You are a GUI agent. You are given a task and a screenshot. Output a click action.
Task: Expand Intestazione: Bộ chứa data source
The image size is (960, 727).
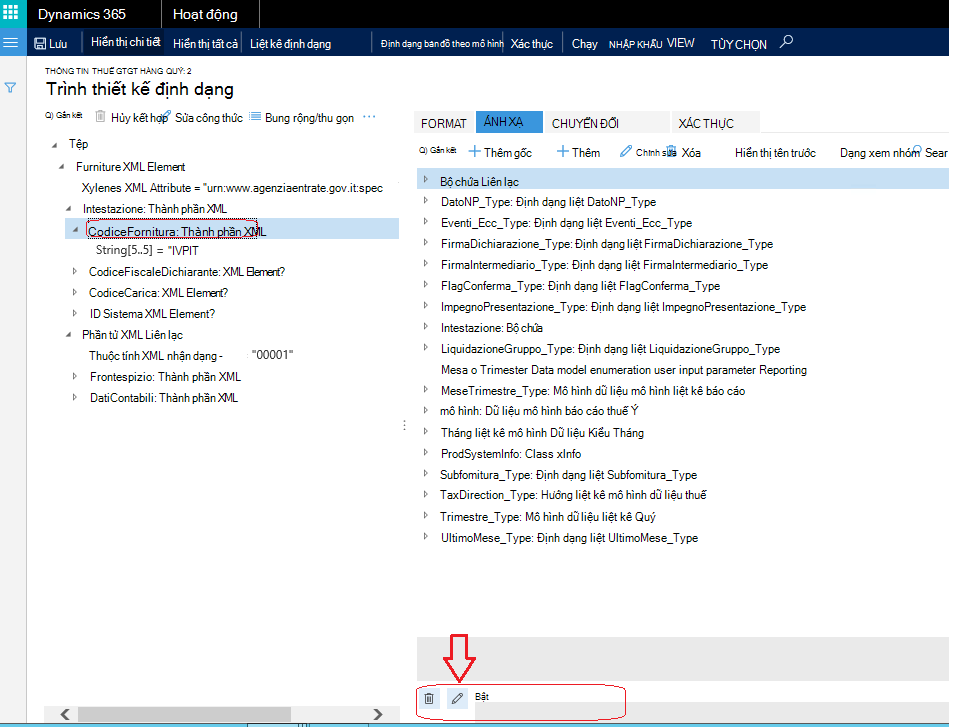426,326
